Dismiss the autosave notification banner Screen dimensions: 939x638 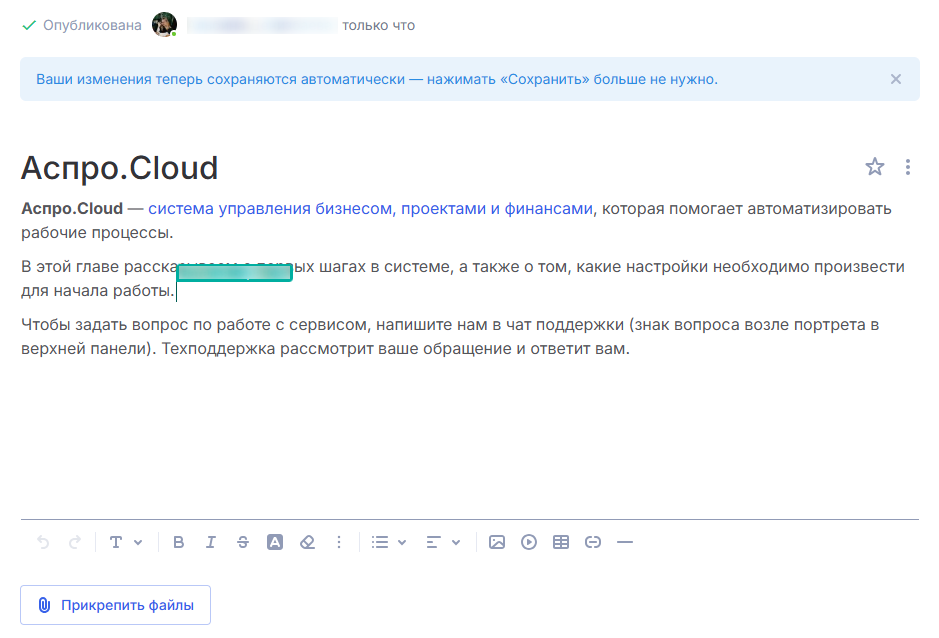click(x=896, y=79)
